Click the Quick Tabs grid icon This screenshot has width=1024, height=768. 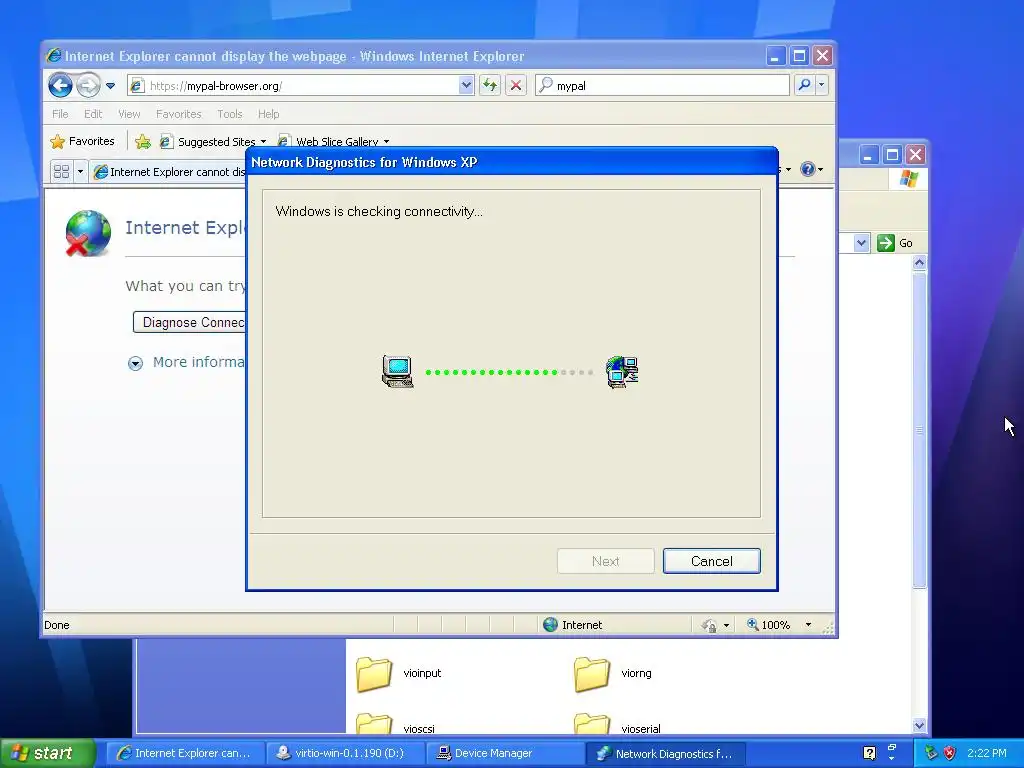click(x=61, y=171)
